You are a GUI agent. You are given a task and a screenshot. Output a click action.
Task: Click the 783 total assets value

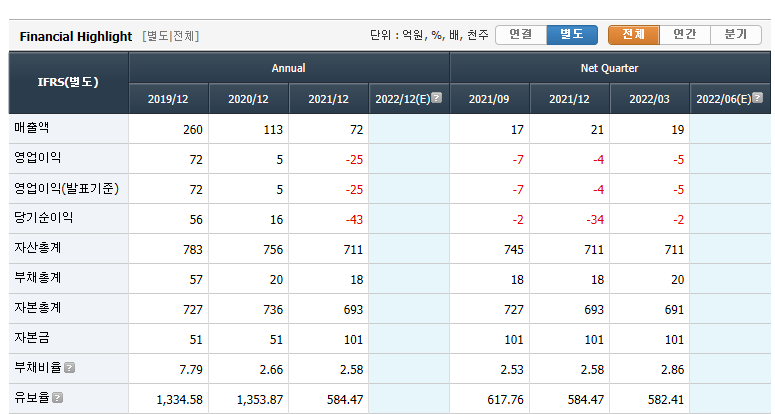tap(193, 250)
